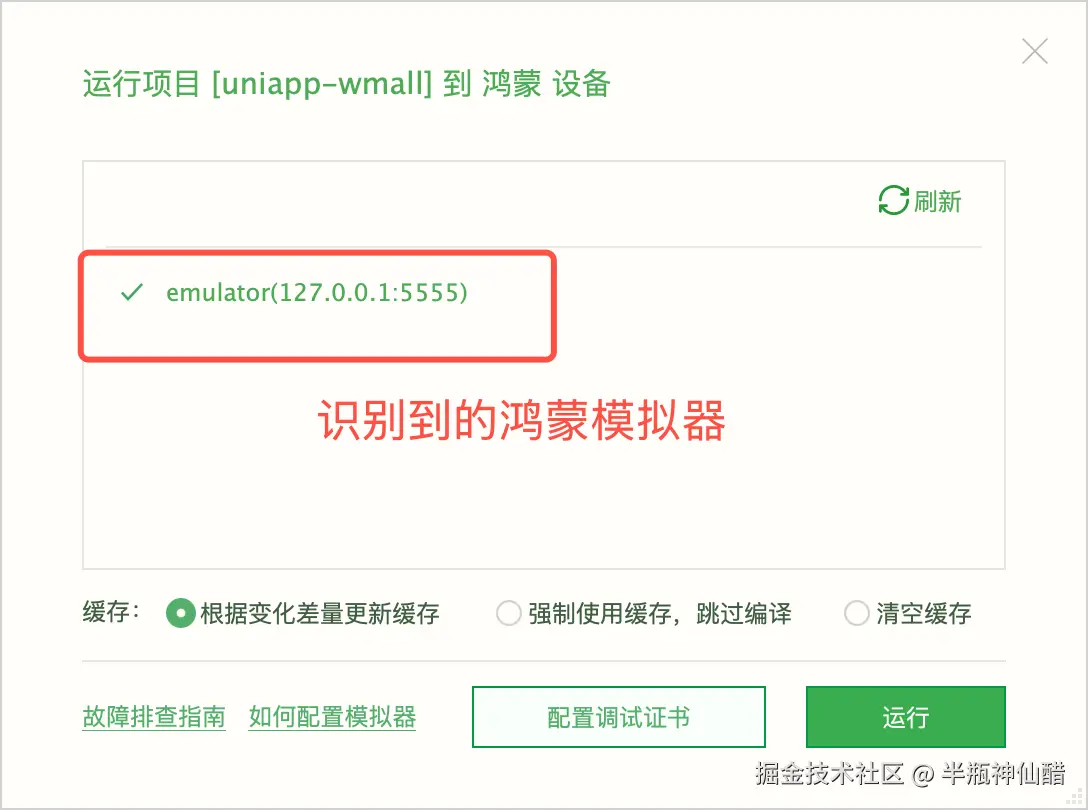The width and height of the screenshot is (1088, 810).
Task: Click the empty area of the device list
Action: coord(543,507)
